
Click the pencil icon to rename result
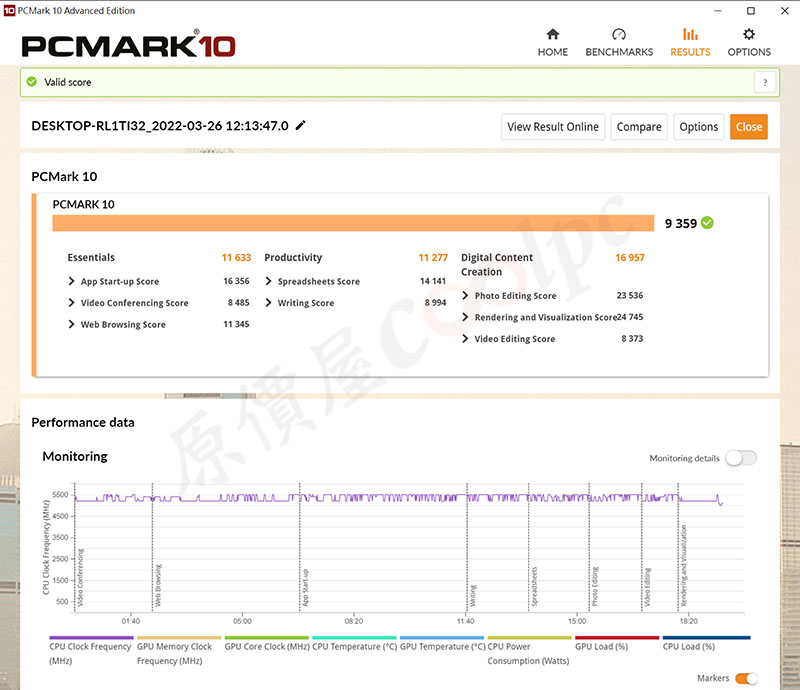pyautogui.click(x=301, y=125)
